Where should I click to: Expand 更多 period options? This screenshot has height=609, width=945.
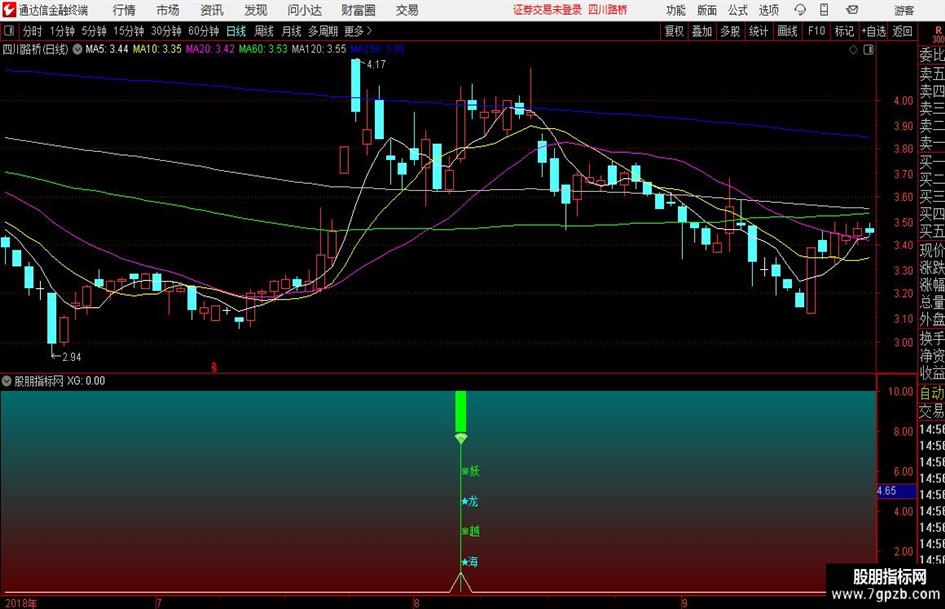pyautogui.click(x=359, y=31)
